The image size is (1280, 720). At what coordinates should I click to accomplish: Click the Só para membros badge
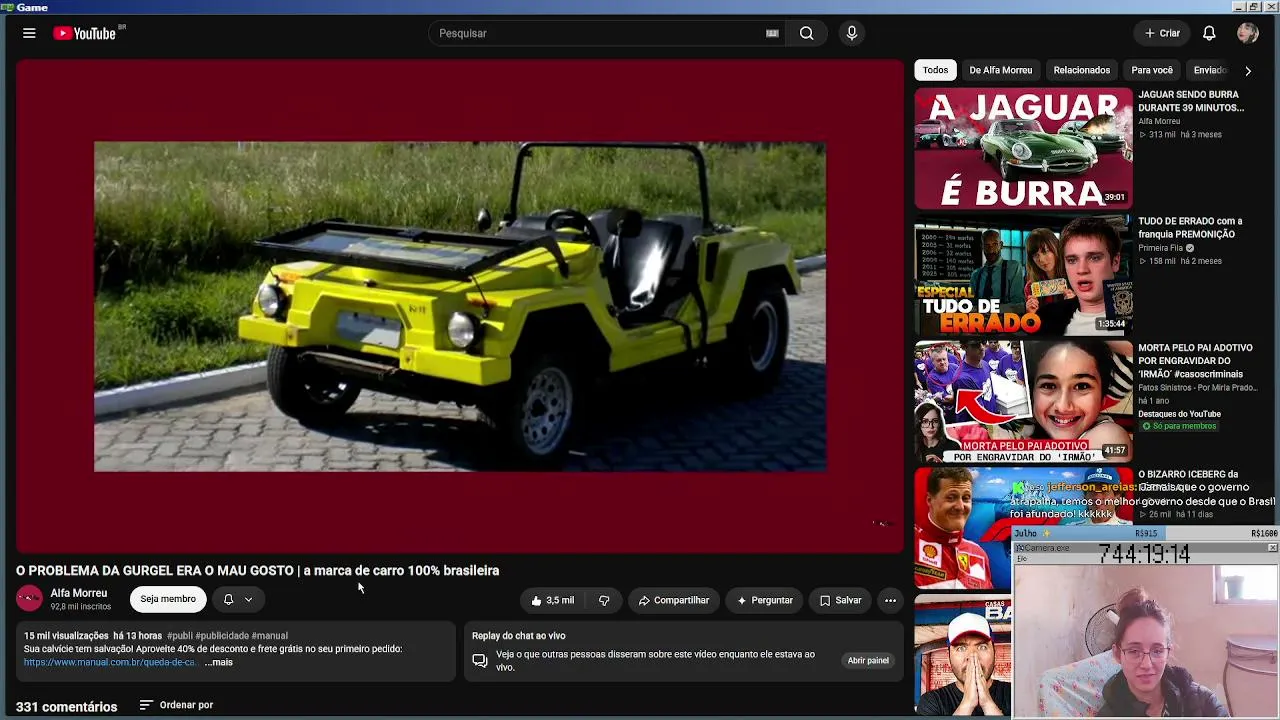[1179, 426]
